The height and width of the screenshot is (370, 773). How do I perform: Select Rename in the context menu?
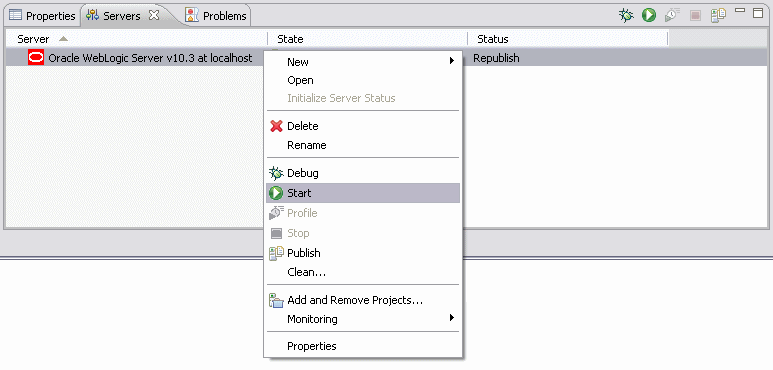363,145
